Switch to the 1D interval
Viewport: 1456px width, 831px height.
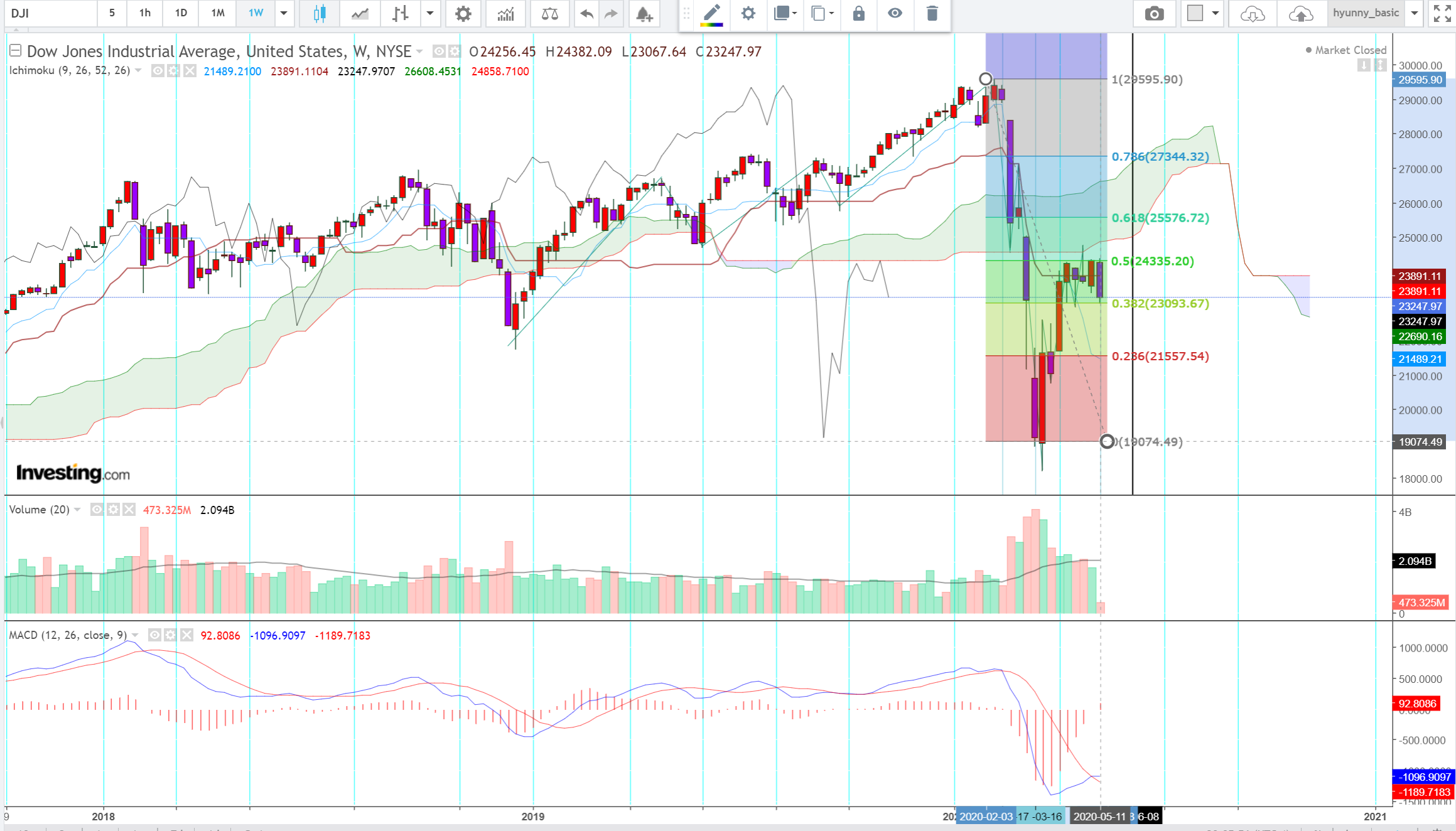pos(181,13)
